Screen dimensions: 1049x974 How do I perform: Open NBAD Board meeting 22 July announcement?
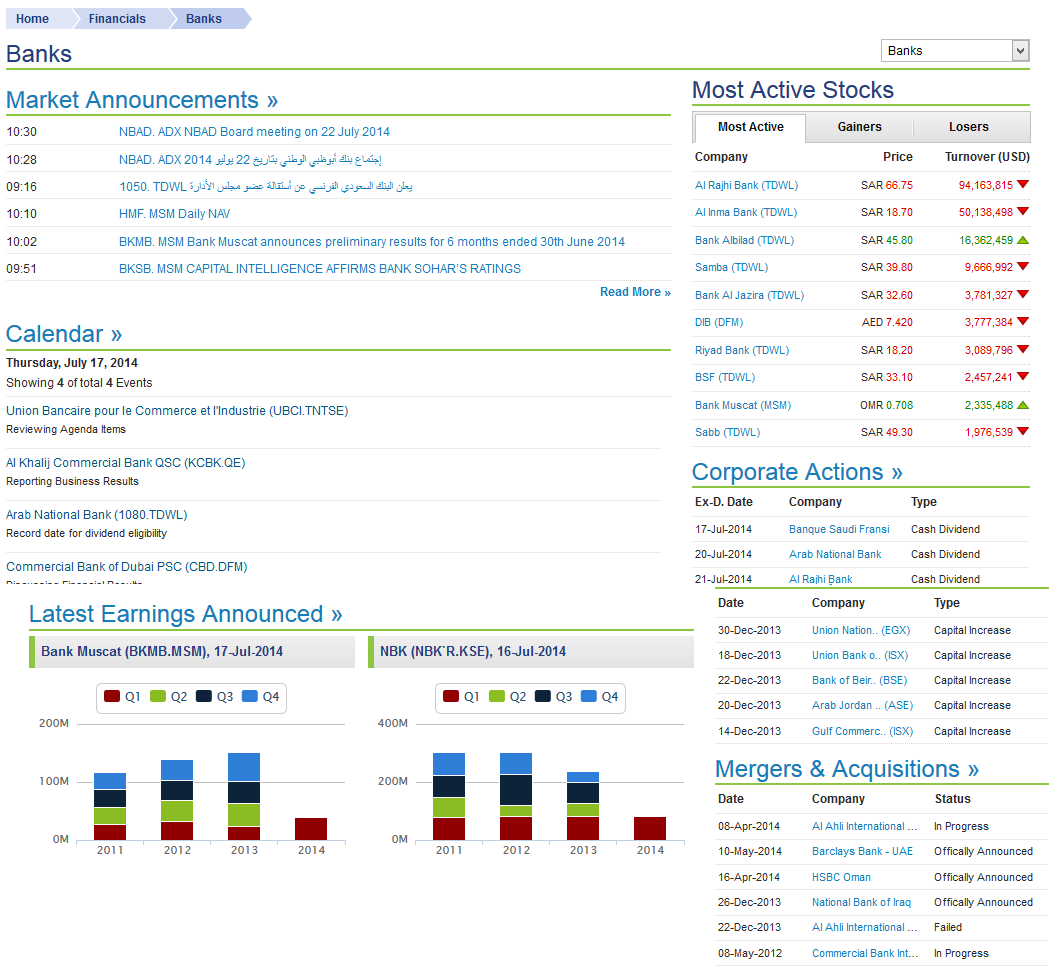(x=254, y=132)
